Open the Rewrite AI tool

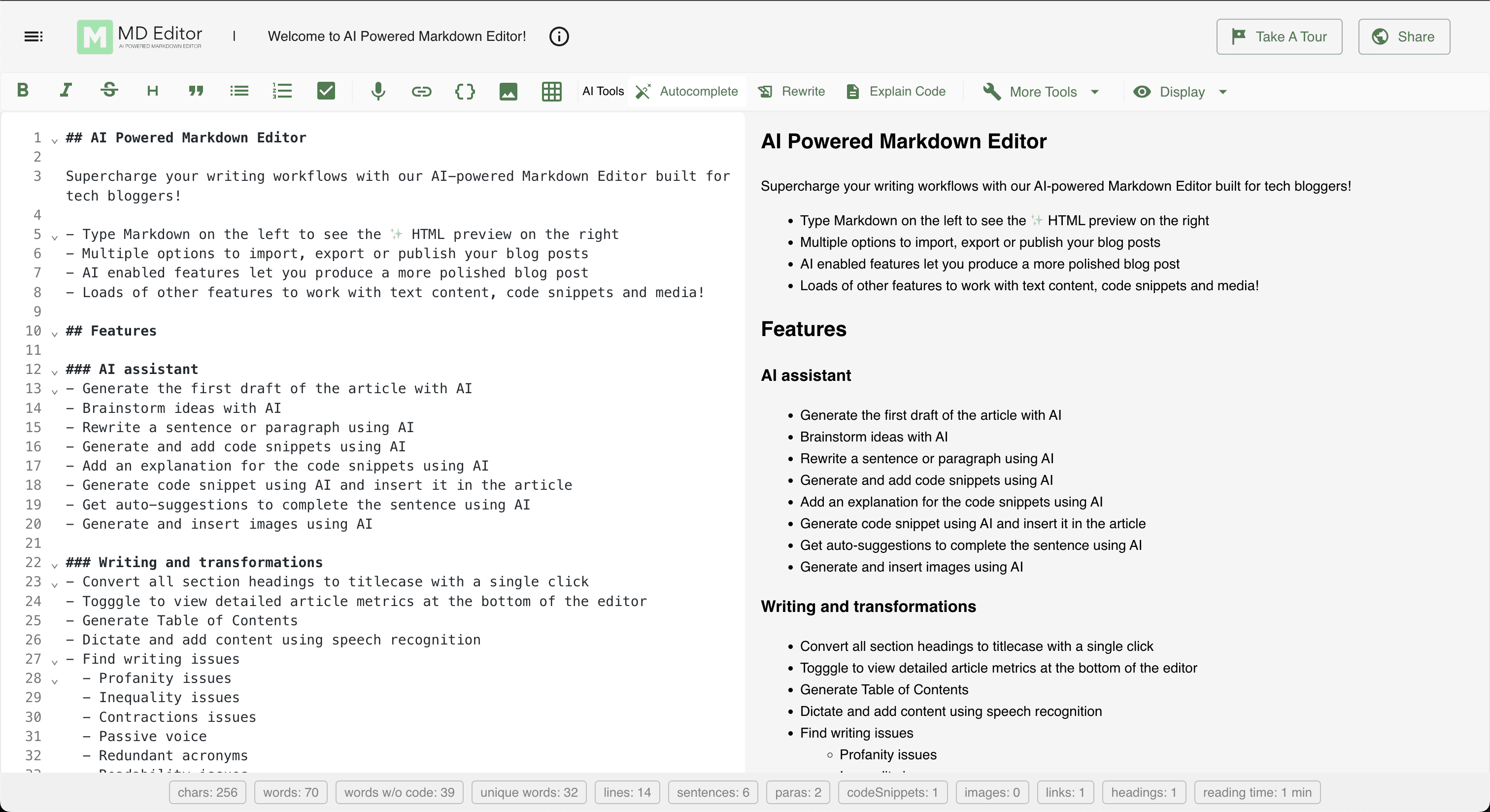[791, 91]
